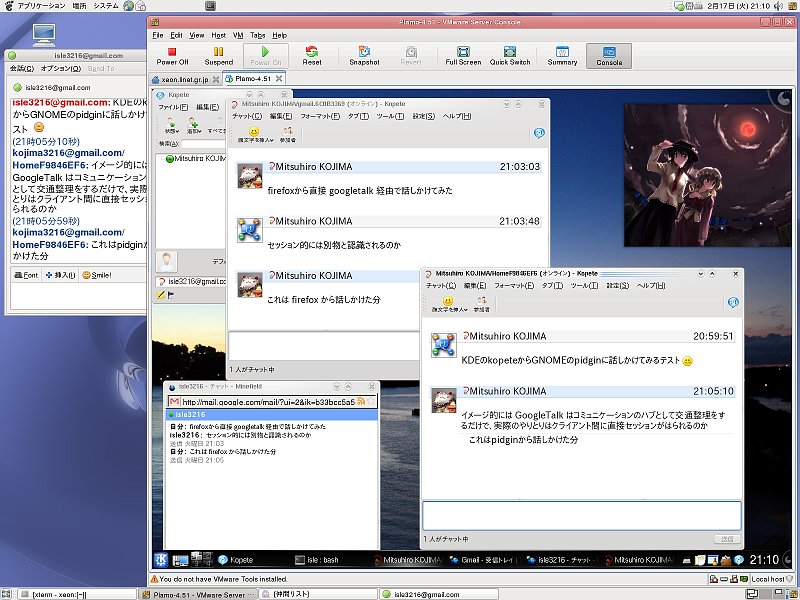
Task: Switch to isle : bash in KDE taskbar
Action: tap(317, 560)
